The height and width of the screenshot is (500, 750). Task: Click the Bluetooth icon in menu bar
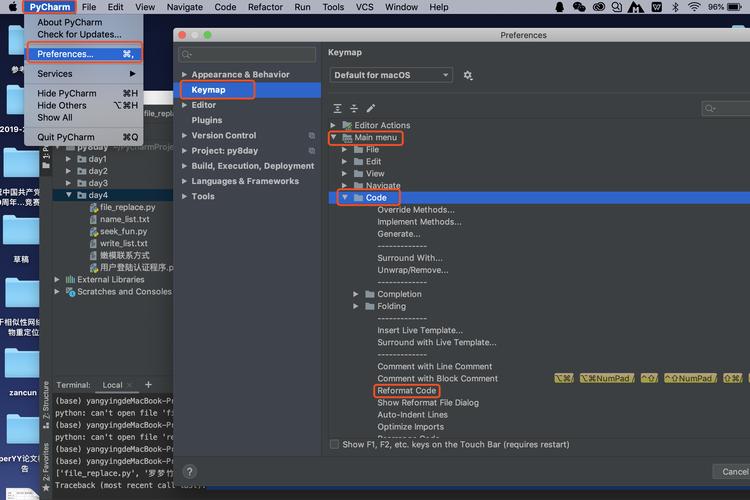click(675, 7)
